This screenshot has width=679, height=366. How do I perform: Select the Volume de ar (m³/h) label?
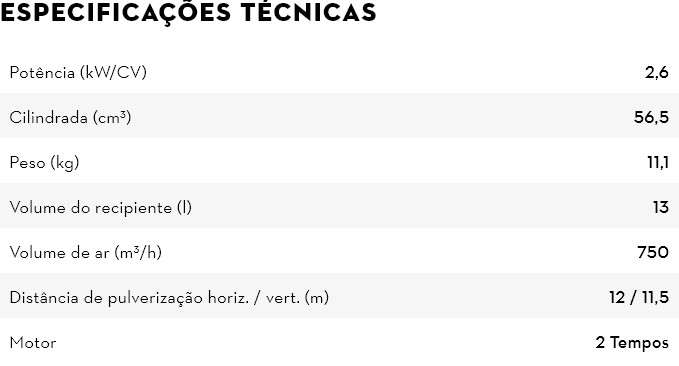(85, 253)
